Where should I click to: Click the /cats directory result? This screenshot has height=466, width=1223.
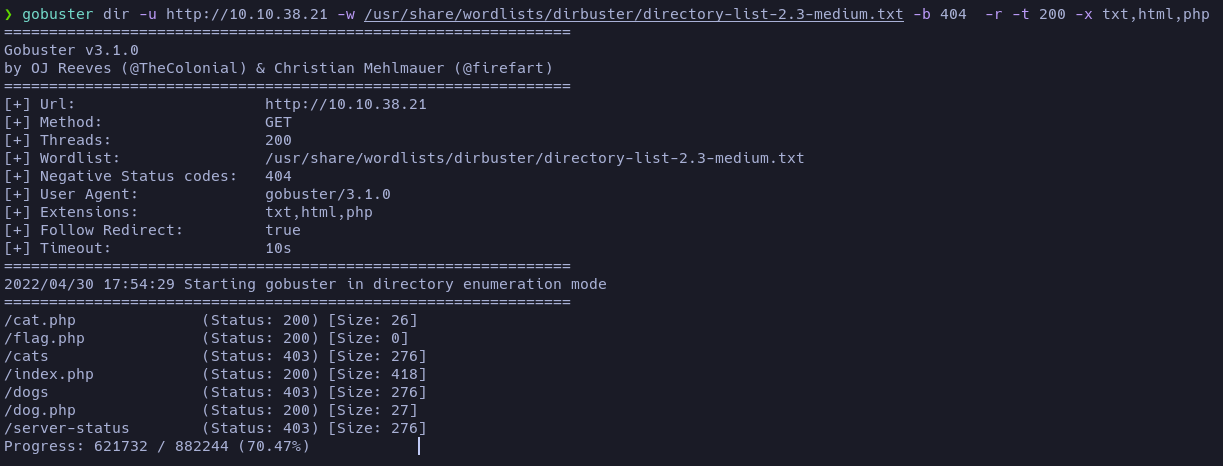[x=216, y=356]
